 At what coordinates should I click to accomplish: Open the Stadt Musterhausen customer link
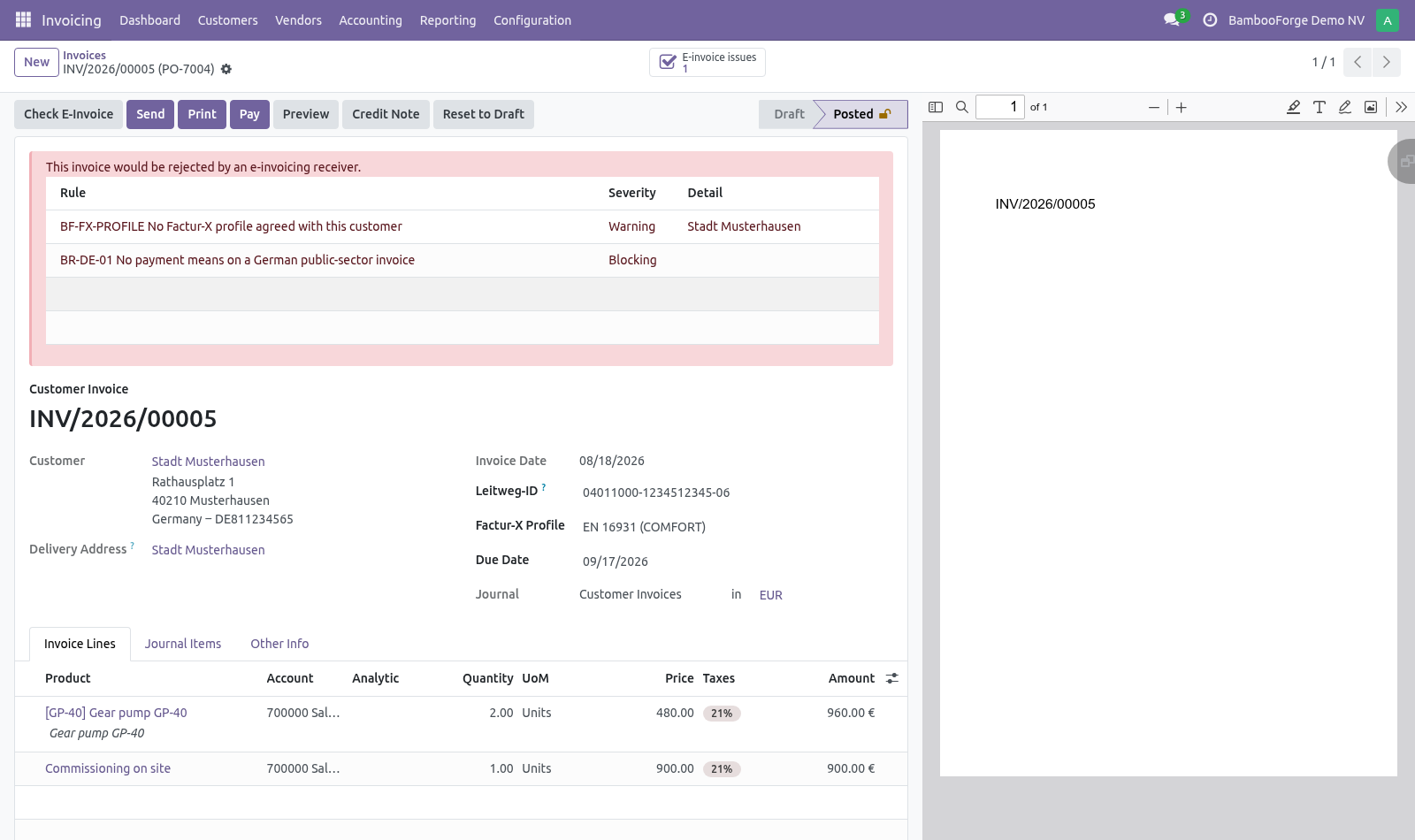click(208, 462)
